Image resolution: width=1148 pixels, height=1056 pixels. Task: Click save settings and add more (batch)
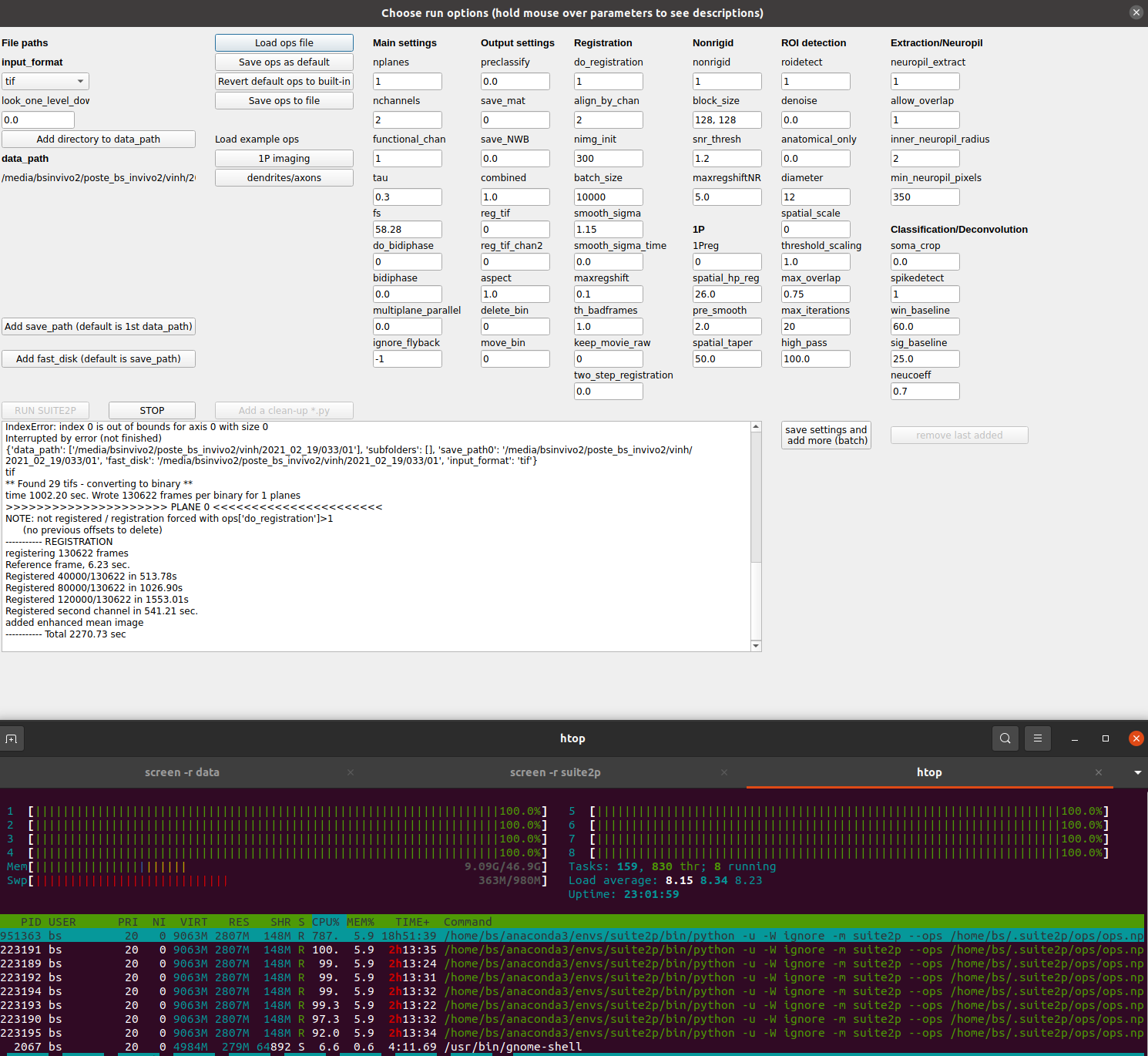tap(826, 434)
